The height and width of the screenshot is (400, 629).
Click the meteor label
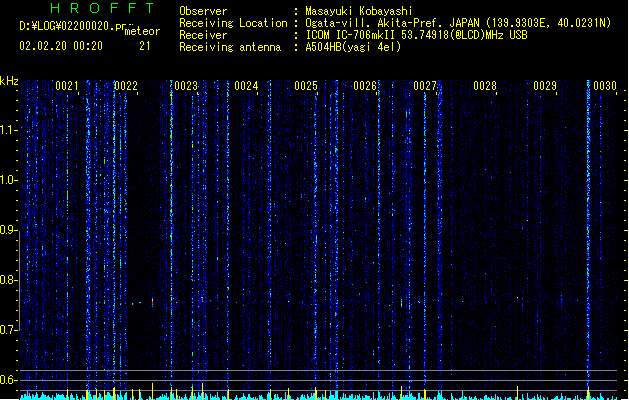click(x=142, y=31)
